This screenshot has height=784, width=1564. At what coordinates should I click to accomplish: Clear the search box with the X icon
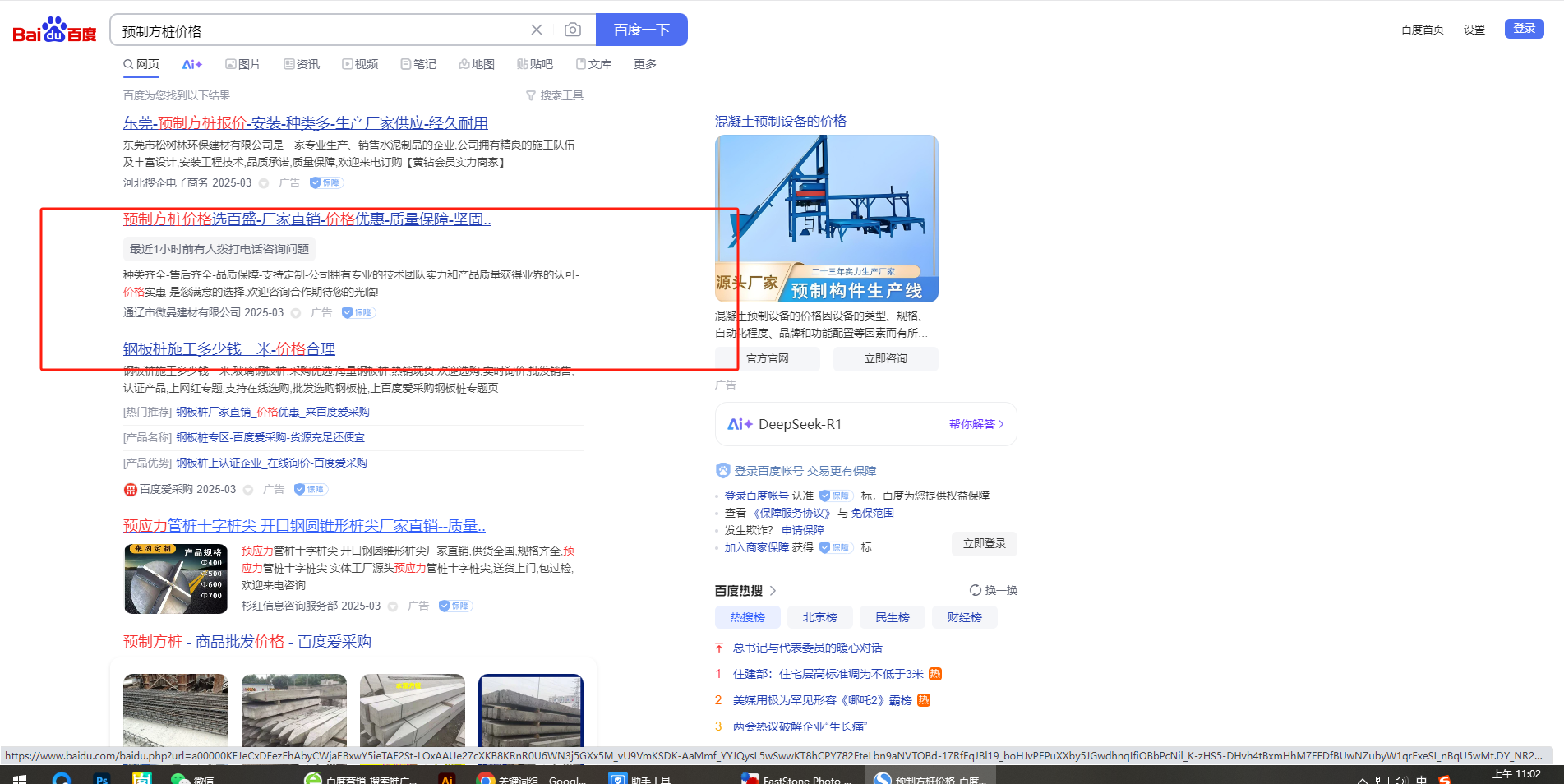pos(537,30)
